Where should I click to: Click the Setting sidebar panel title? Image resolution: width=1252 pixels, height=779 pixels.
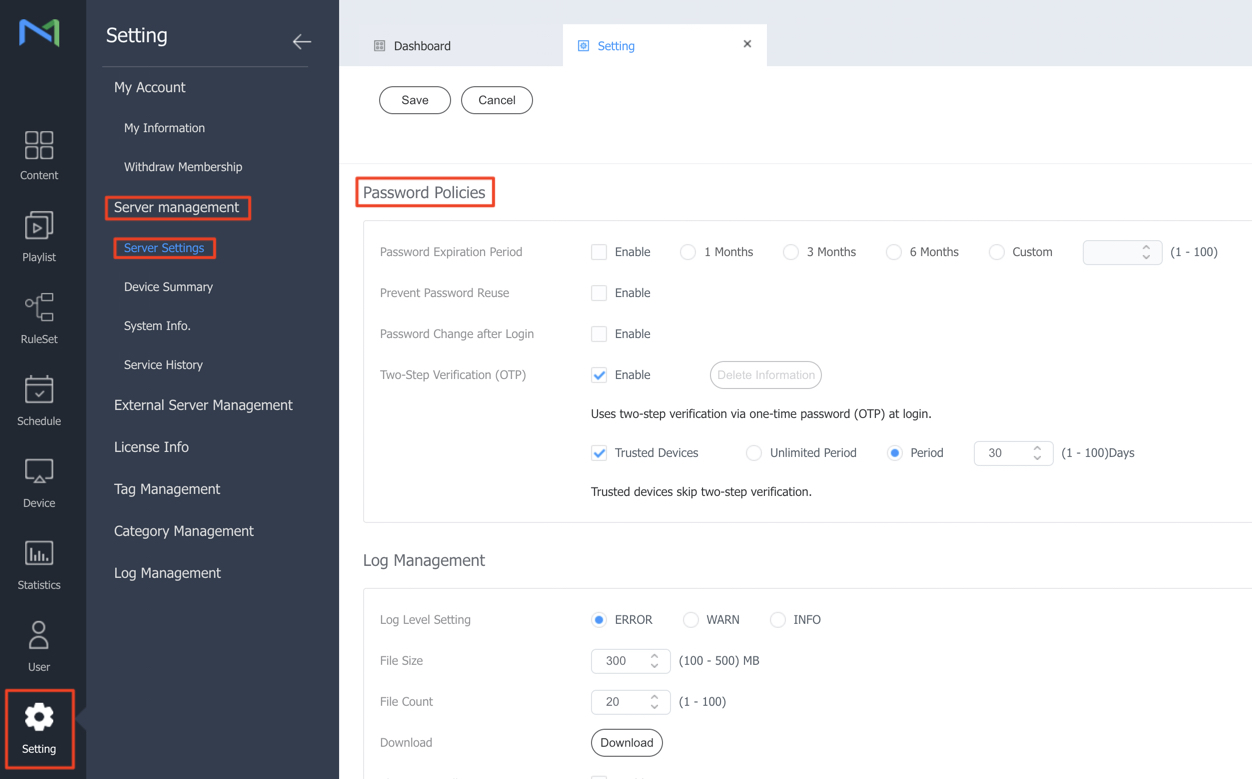click(137, 35)
